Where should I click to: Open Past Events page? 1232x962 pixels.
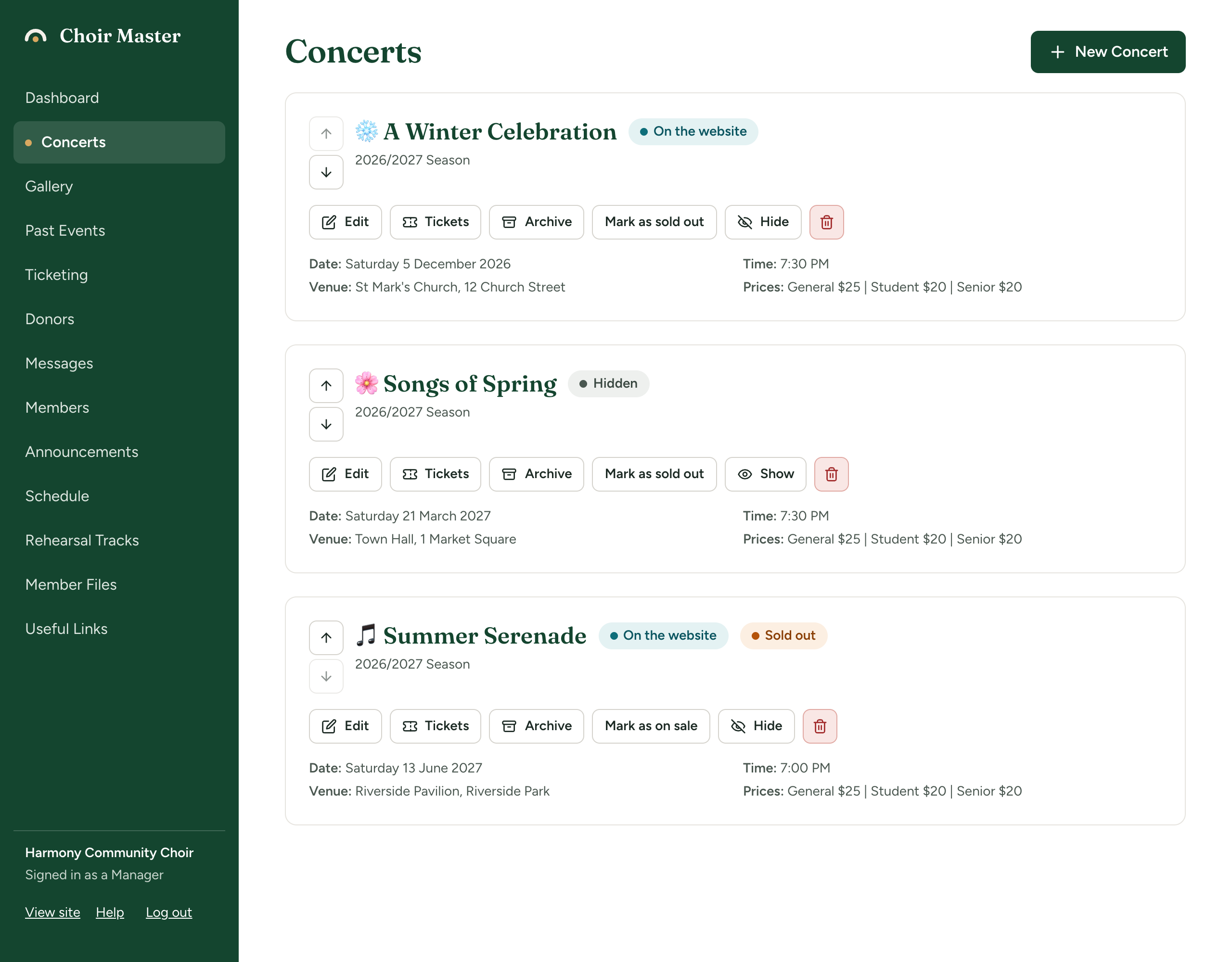[119, 230]
